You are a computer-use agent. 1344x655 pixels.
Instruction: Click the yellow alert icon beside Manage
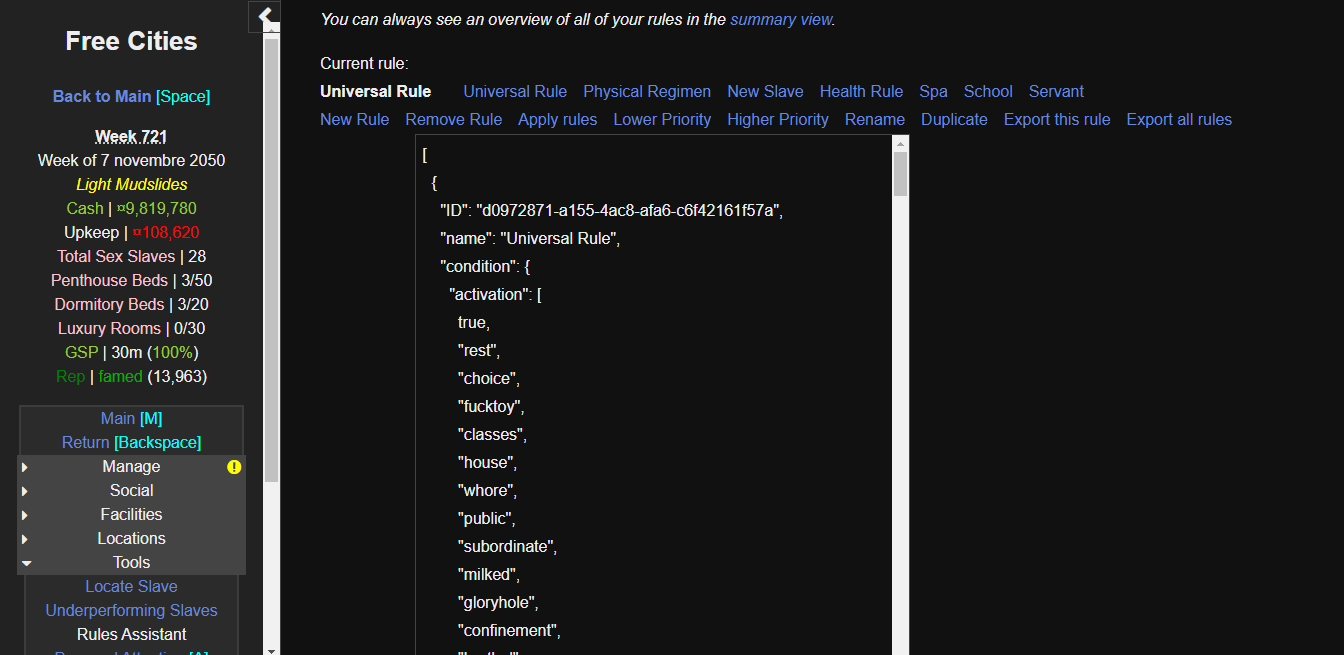point(234,467)
